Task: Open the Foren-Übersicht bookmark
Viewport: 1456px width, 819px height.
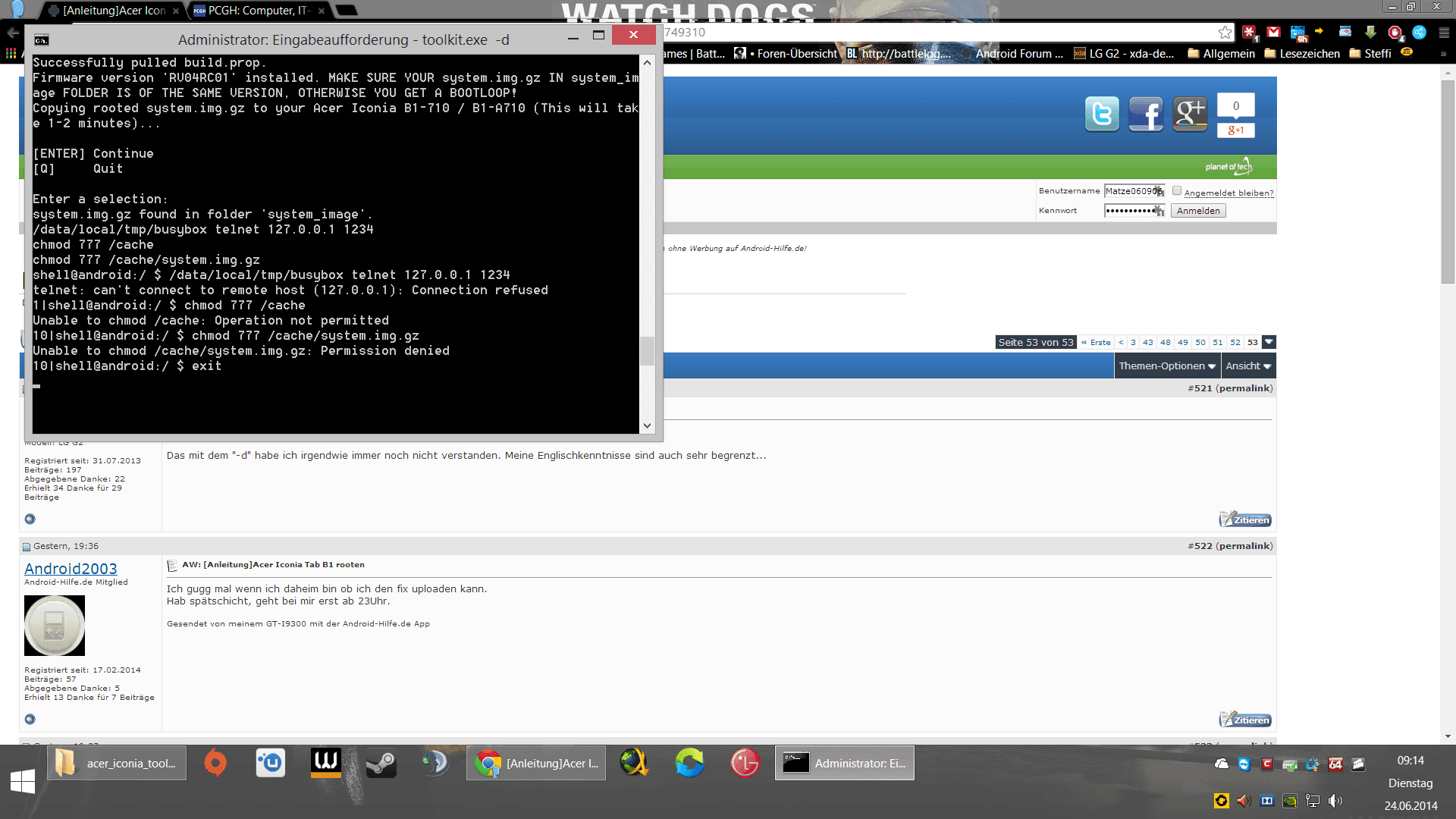Action: (786, 53)
